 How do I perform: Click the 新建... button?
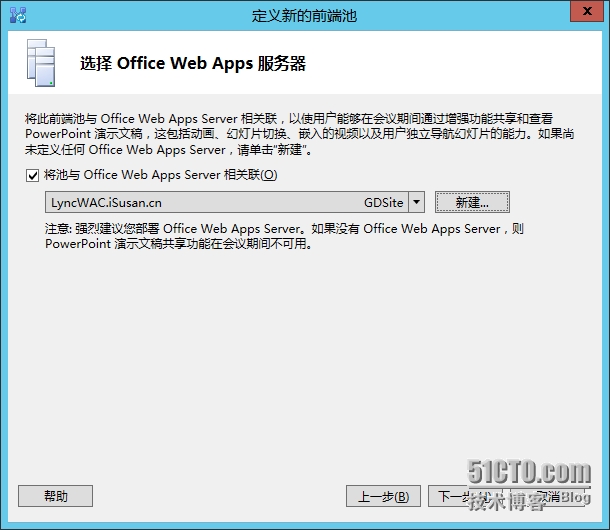coord(472,202)
